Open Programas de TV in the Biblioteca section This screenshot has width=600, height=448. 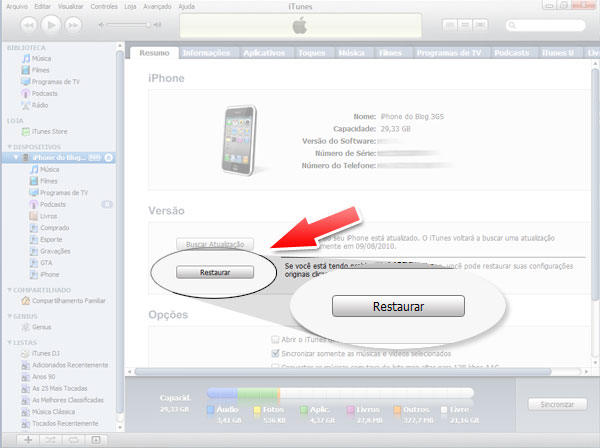click(x=51, y=82)
